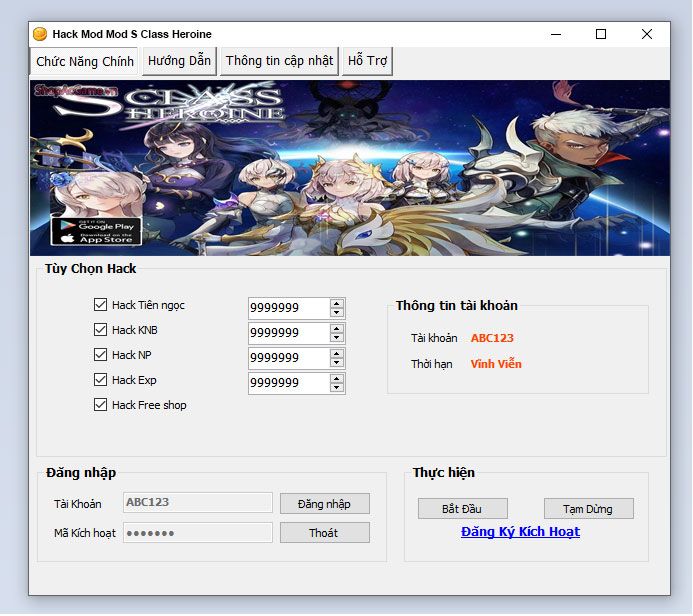The width and height of the screenshot is (693, 616).
Task: Click the Thoát button
Action: [x=325, y=533]
